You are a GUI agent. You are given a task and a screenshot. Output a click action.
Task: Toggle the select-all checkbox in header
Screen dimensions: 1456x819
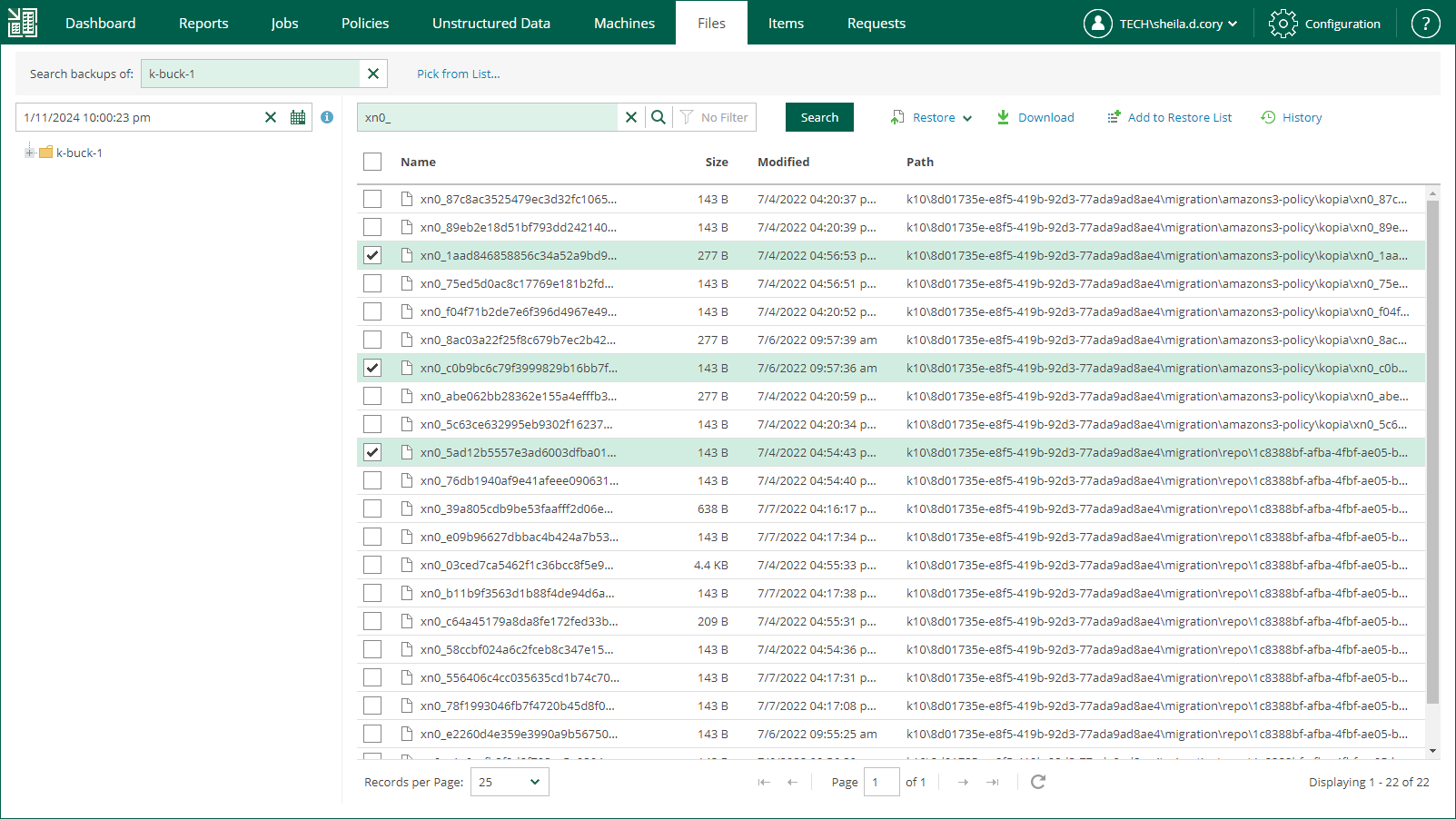(372, 162)
